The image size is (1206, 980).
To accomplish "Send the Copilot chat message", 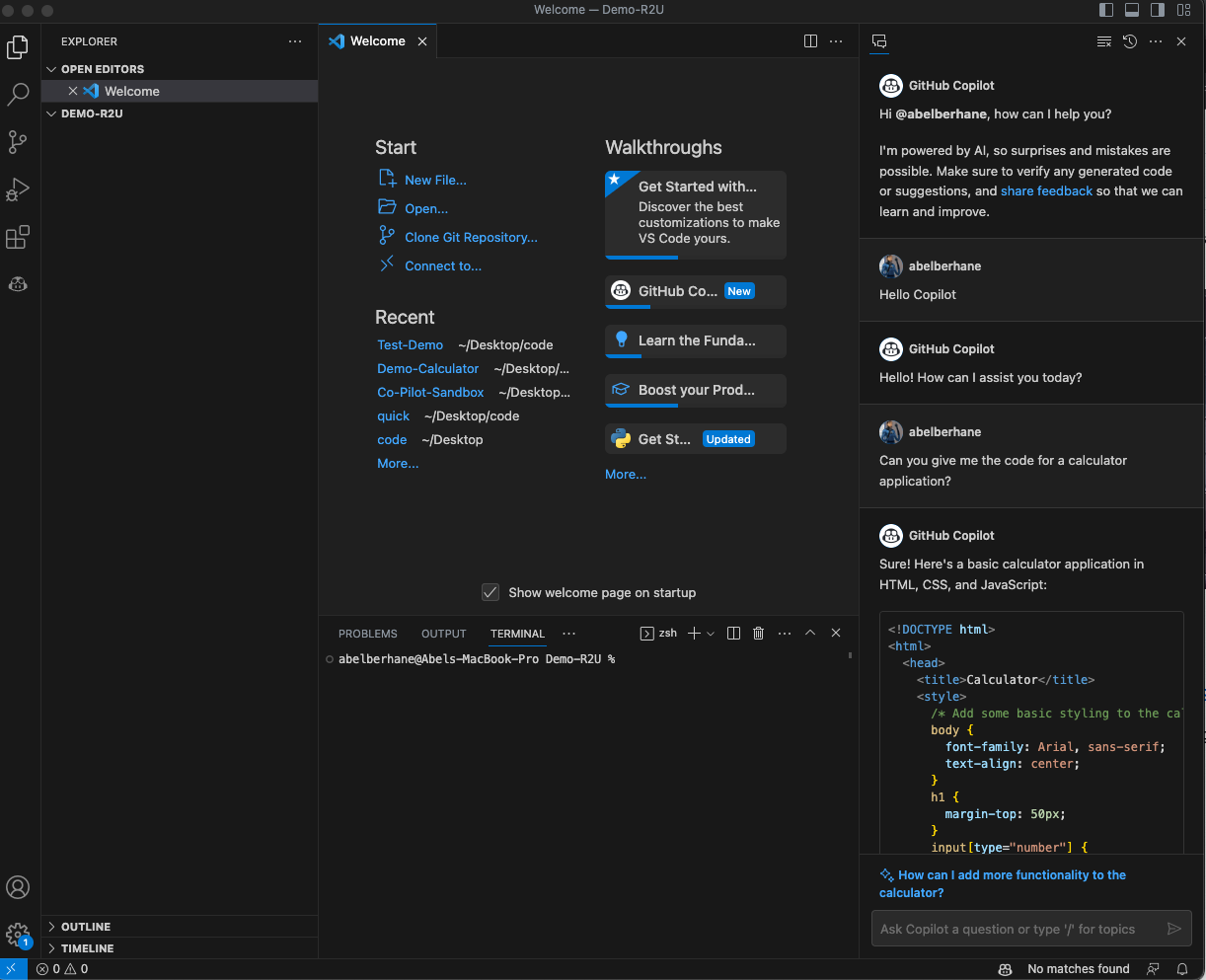I will pos(1173,929).
